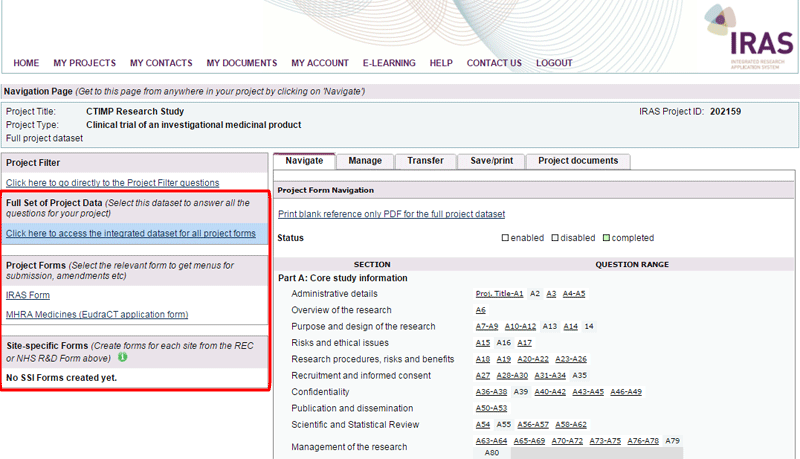The height and width of the screenshot is (459, 800).
Task: Open question A19 link
Action: pyautogui.click(x=504, y=359)
